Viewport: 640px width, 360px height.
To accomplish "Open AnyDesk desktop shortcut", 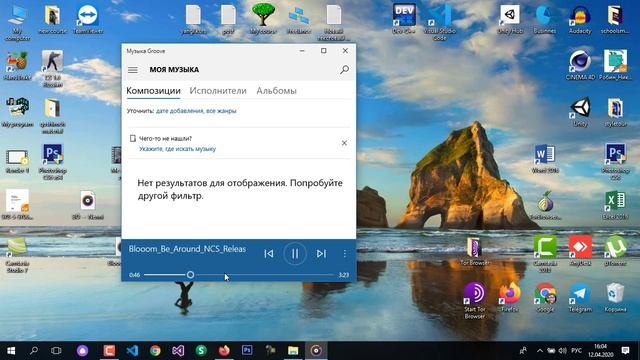I will point(580,251).
